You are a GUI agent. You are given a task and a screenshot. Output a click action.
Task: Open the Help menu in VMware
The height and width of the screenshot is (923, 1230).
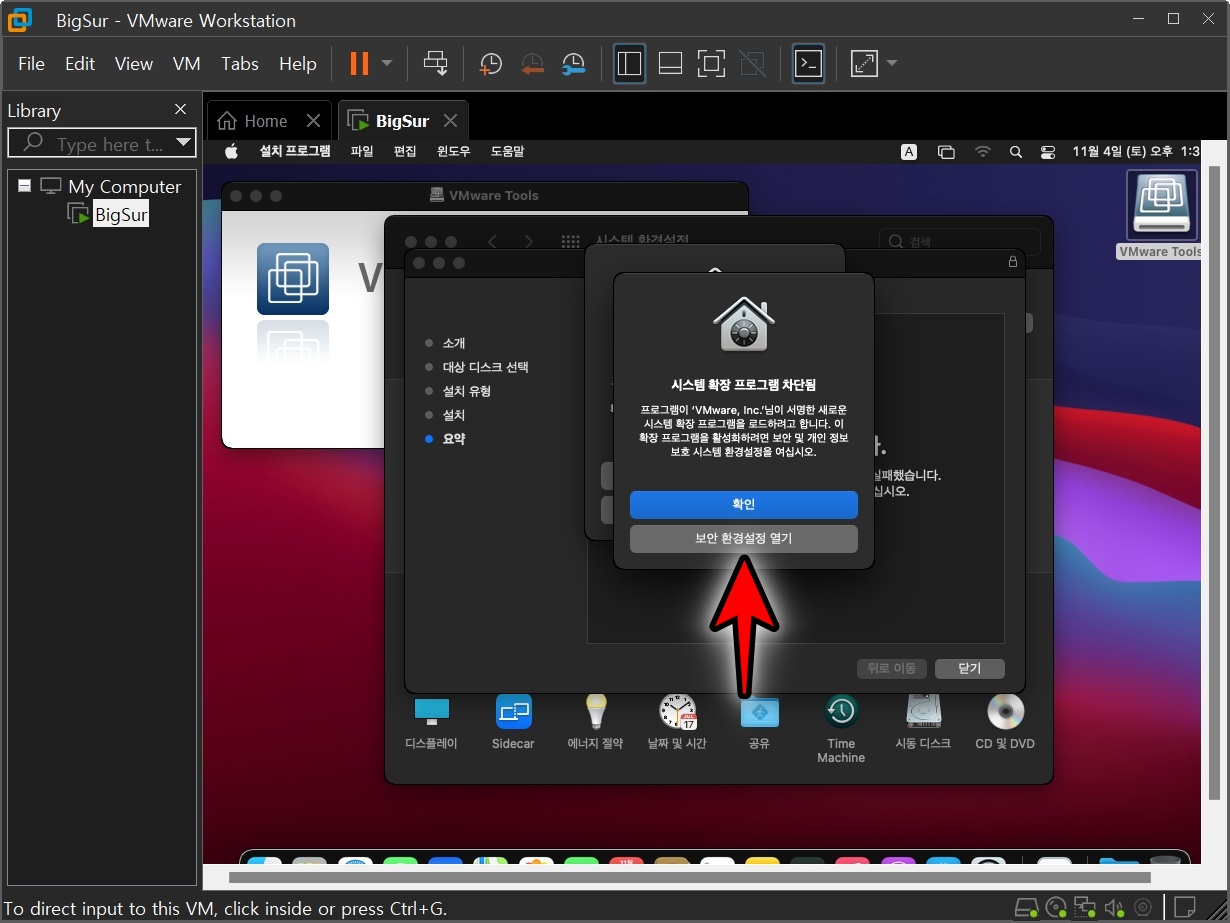298,64
